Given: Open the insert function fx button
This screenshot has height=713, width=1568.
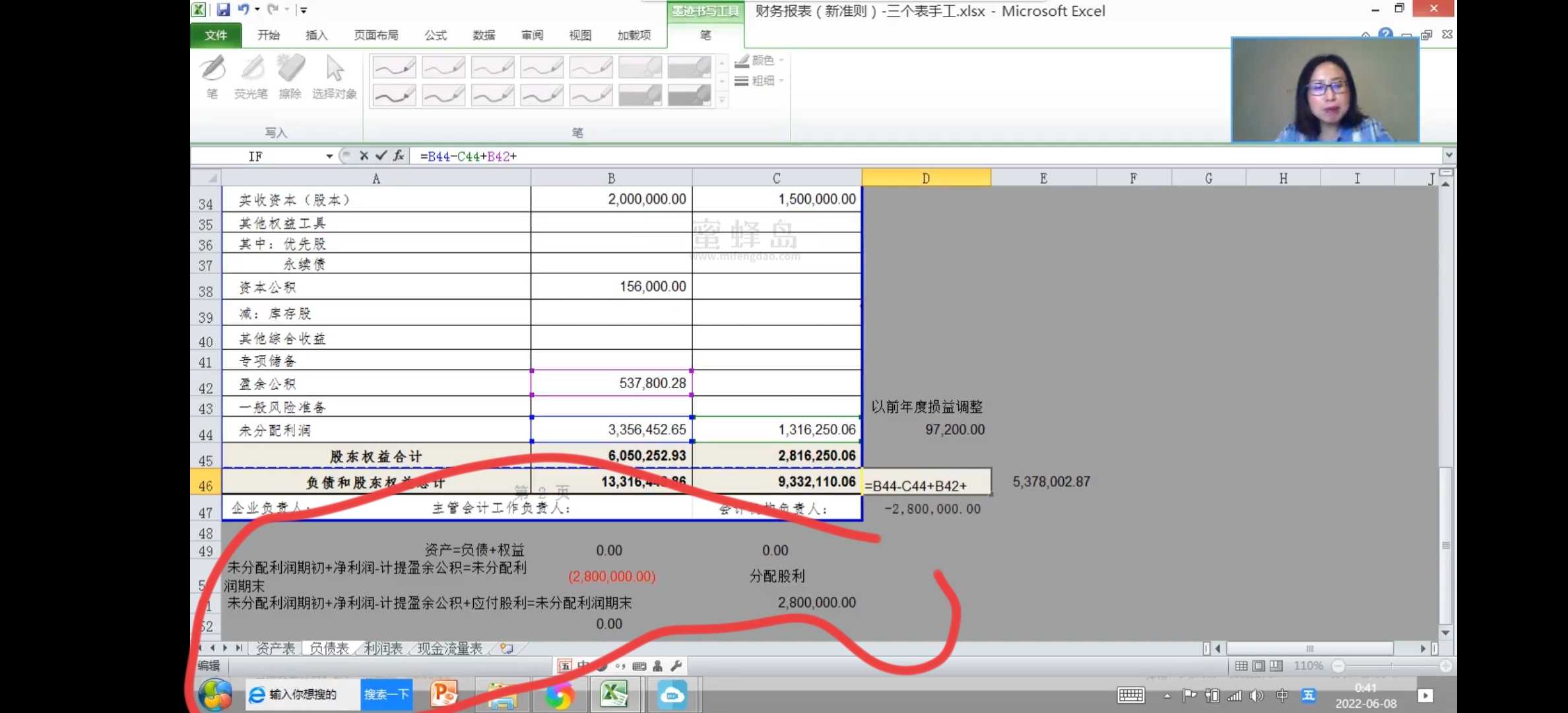Looking at the screenshot, I should [399, 156].
